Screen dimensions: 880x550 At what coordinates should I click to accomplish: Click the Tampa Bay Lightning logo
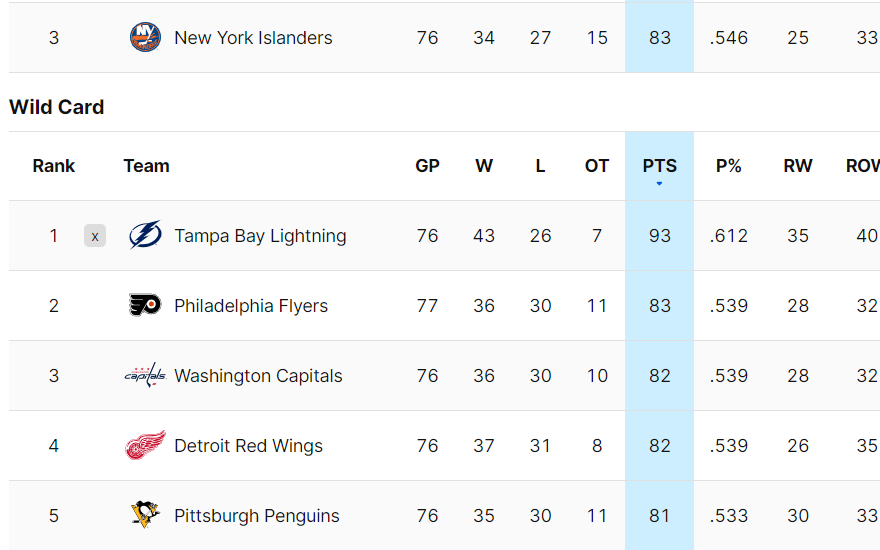[x=145, y=235]
